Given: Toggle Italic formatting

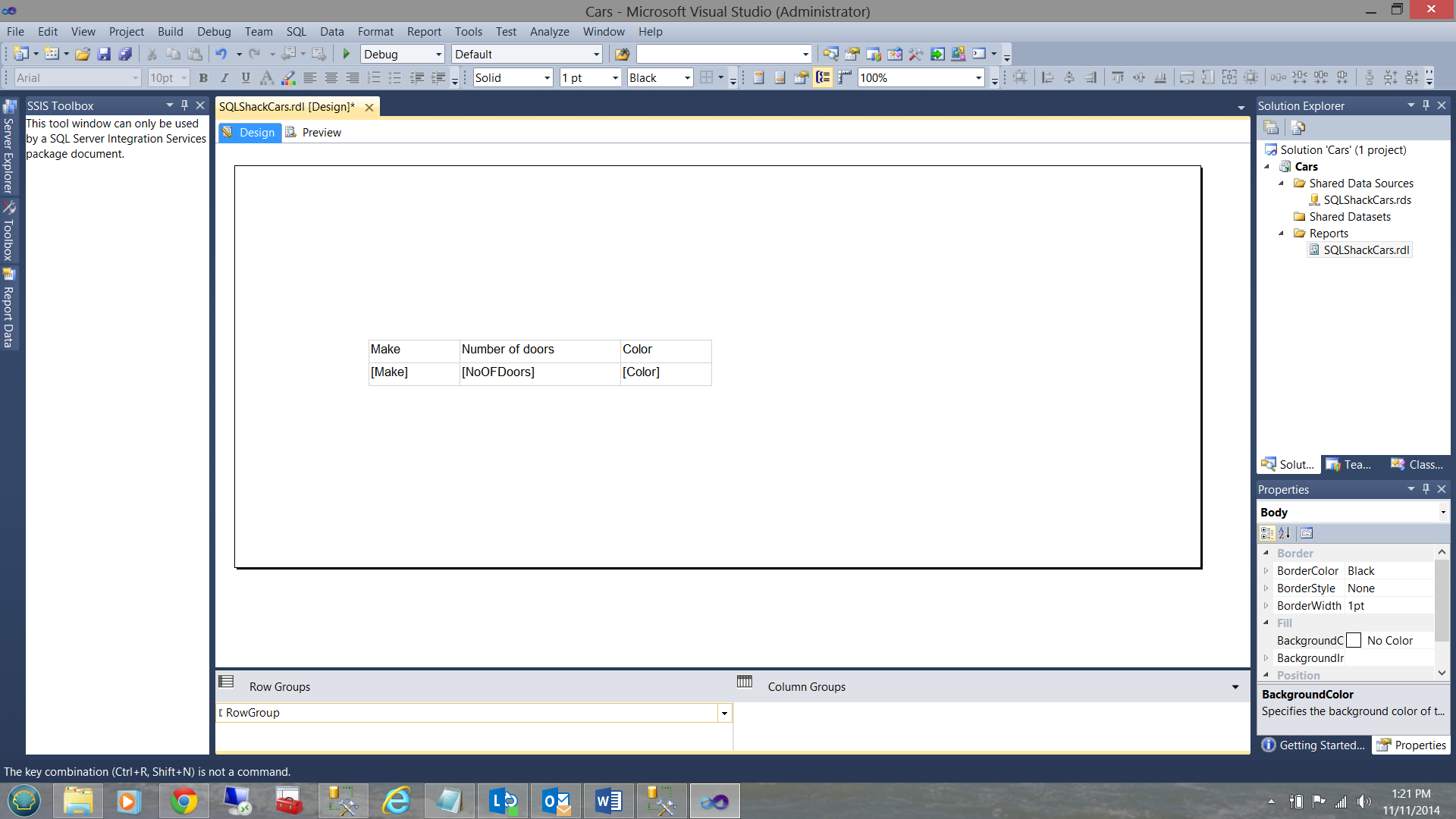Looking at the screenshot, I should tap(224, 77).
